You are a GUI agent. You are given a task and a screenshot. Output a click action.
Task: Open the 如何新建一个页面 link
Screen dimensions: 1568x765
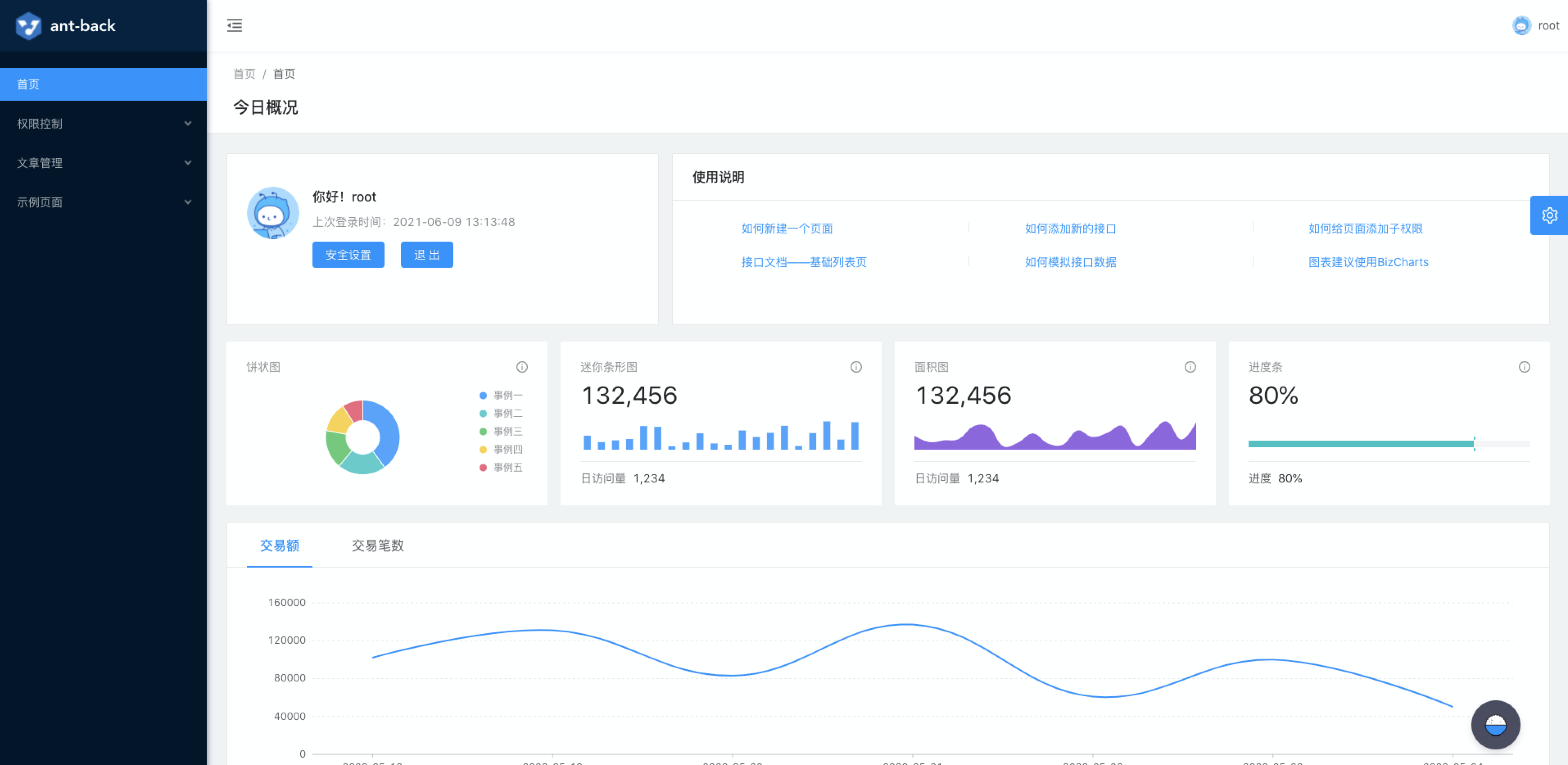point(786,228)
